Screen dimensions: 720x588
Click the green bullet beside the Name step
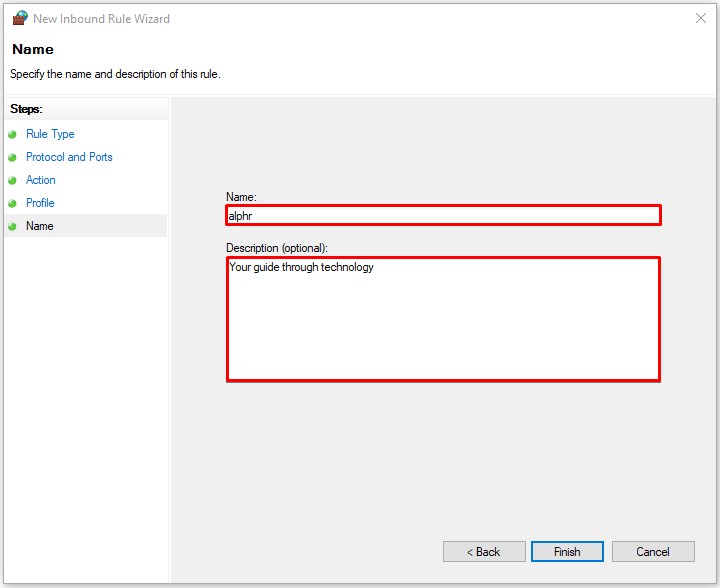coord(13,226)
